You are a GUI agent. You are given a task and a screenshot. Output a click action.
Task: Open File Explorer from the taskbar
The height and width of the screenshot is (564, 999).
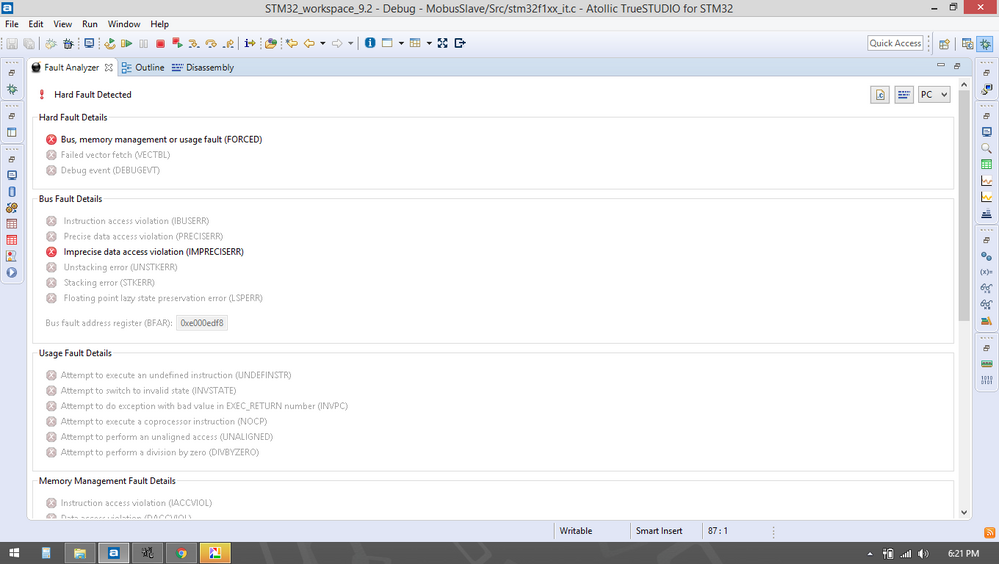(80, 553)
